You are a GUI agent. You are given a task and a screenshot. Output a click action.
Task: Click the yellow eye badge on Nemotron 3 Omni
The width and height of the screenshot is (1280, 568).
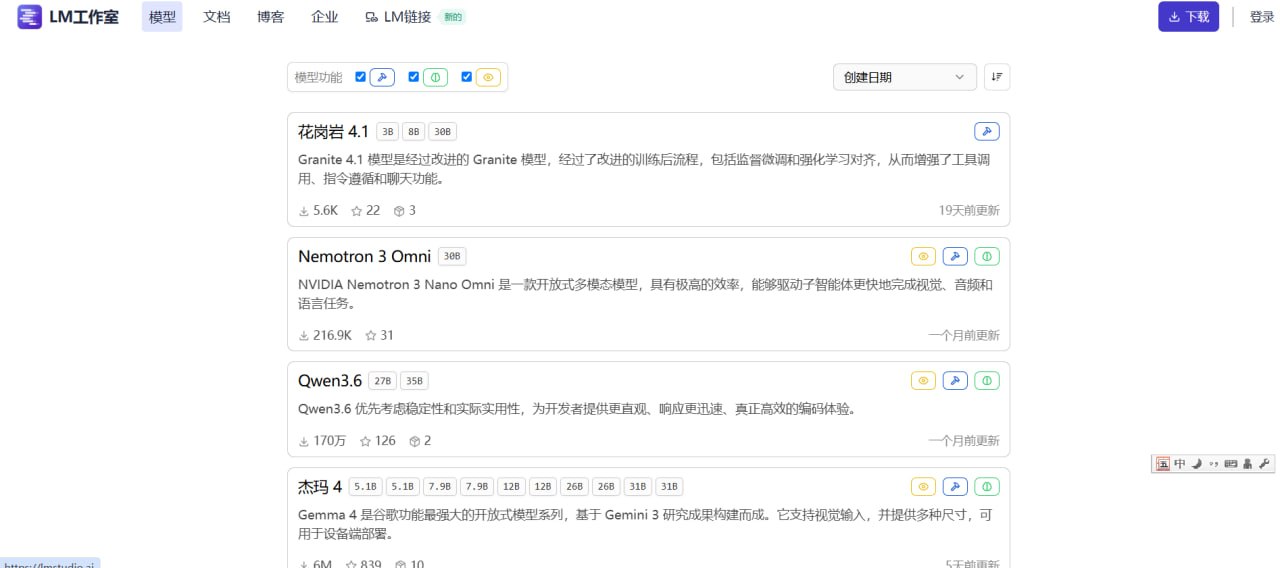coord(924,256)
